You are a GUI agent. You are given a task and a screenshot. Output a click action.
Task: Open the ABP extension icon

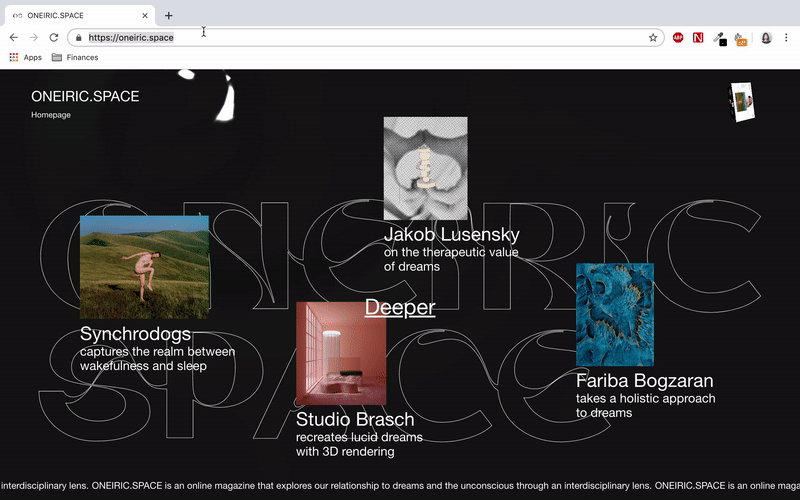678,37
